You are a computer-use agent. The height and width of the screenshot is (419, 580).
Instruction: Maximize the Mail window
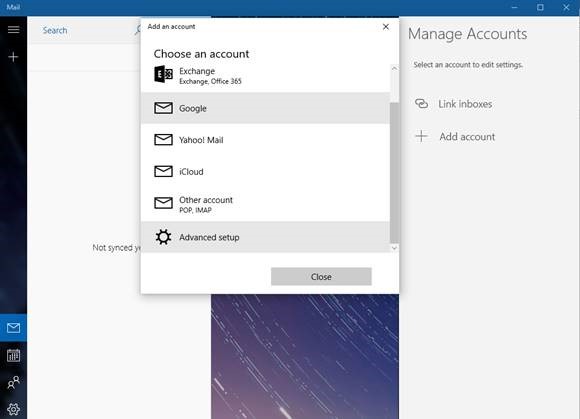[x=540, y=7]
